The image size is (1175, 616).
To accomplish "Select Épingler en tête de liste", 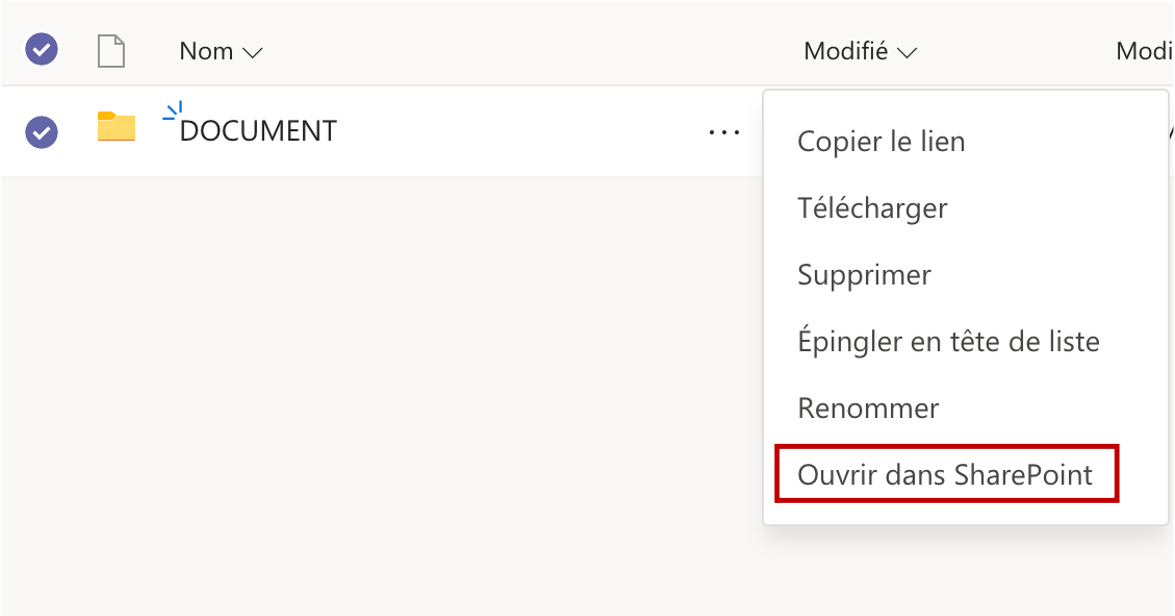I will point(948,342).
